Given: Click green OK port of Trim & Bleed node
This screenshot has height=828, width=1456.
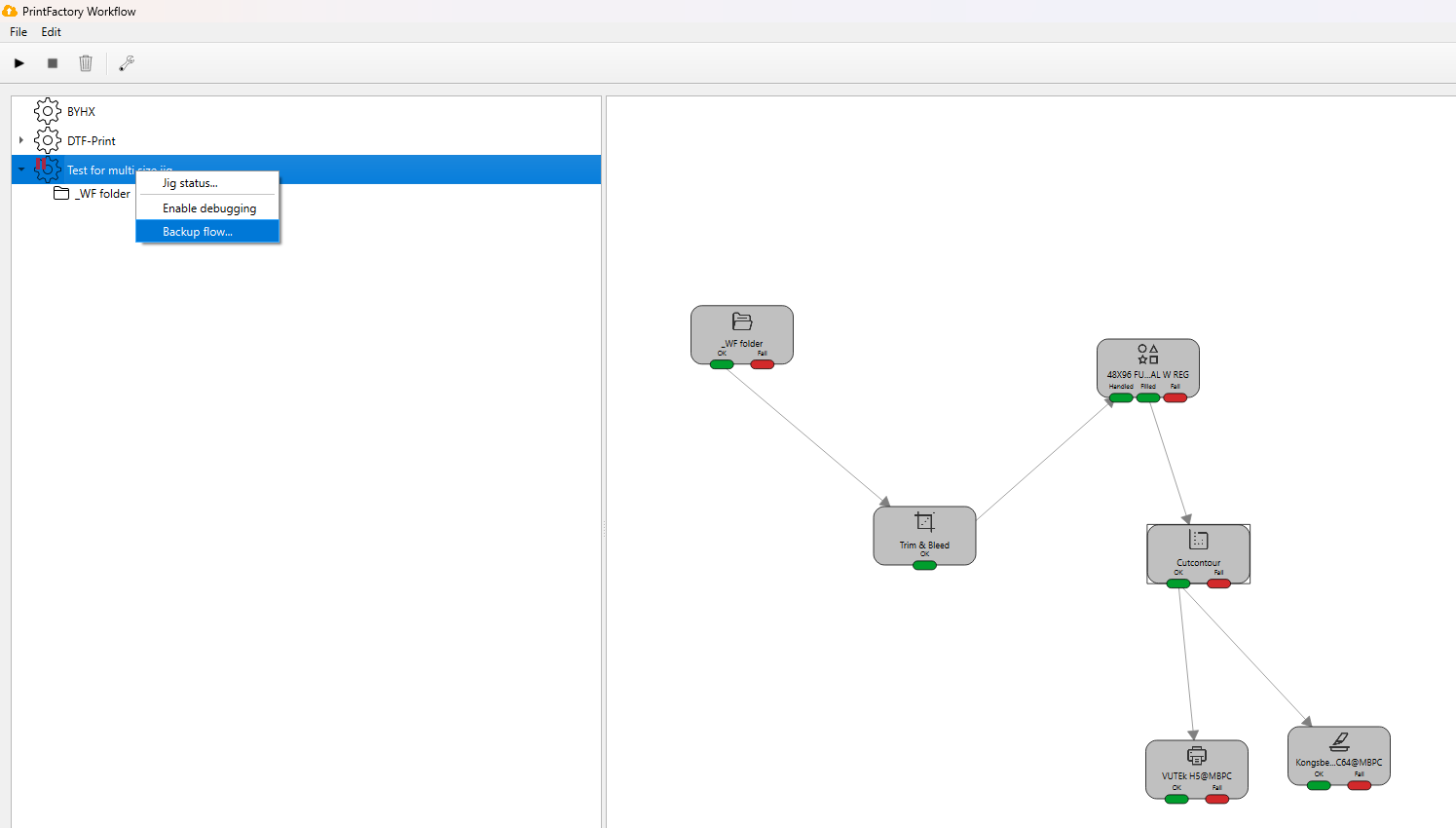Looking at the screenshot, I should [924, 565].
